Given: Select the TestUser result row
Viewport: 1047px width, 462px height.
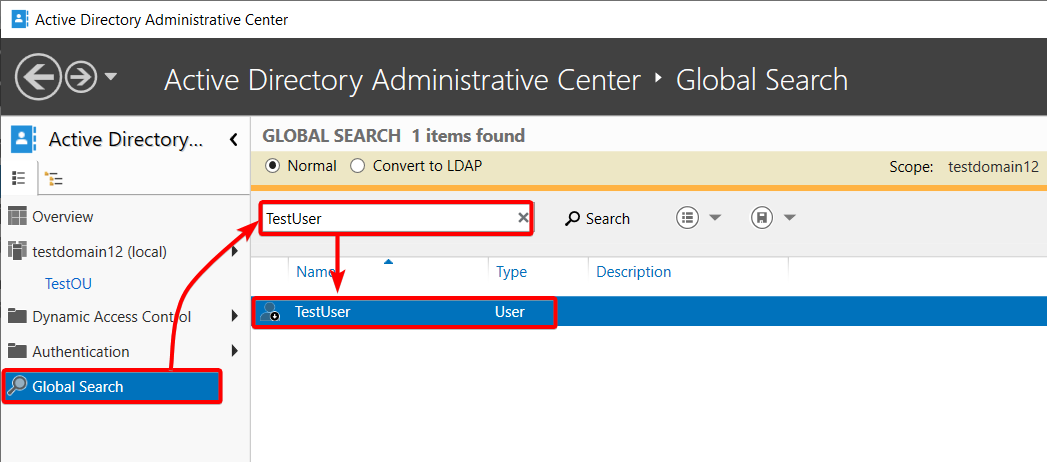Looking at the screenshot, I should click(649, 311).
